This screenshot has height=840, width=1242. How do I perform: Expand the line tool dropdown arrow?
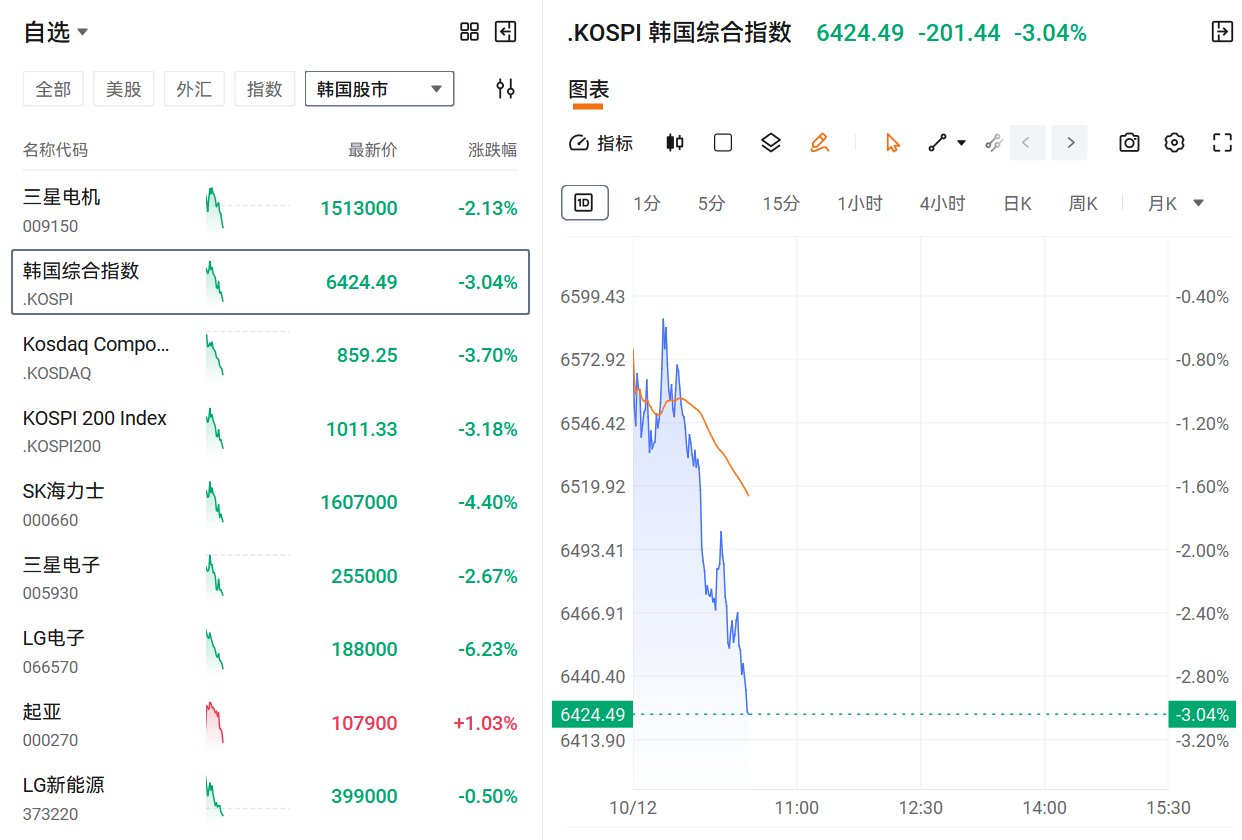962,143
